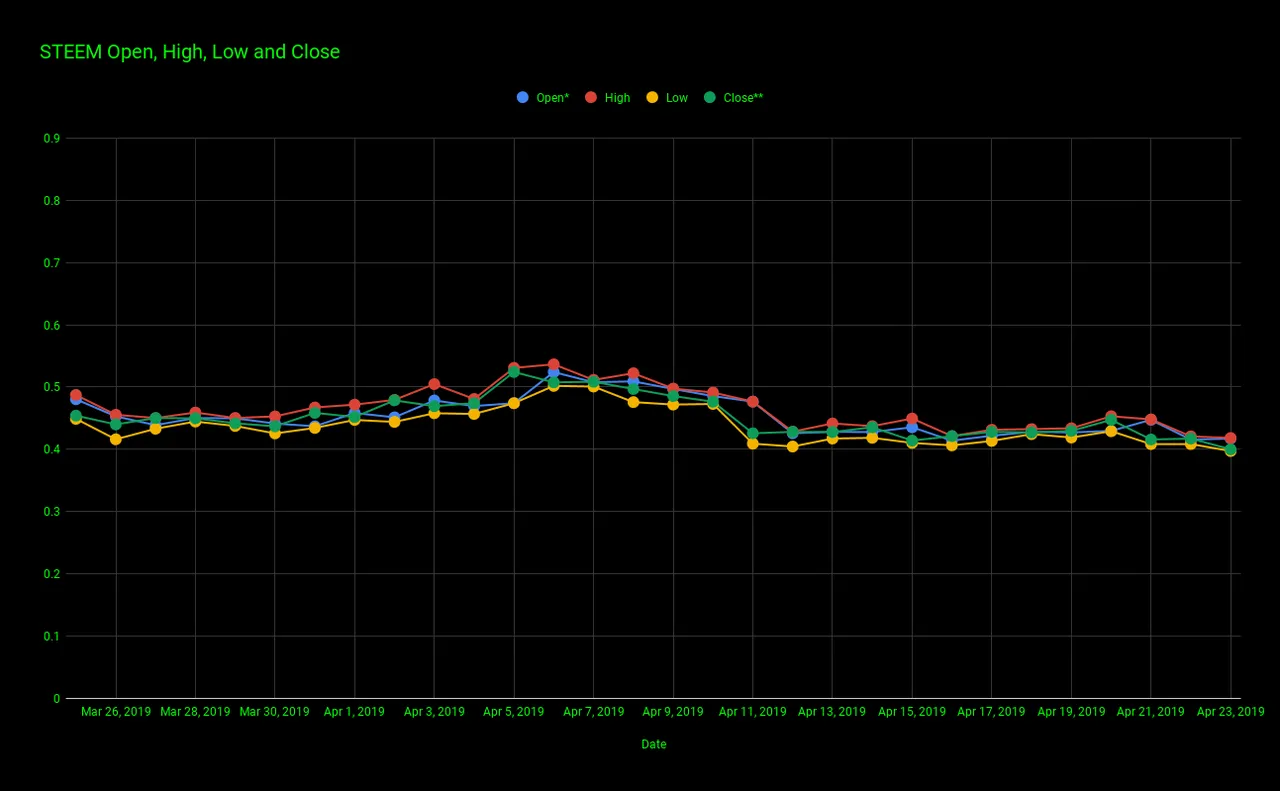Select the Low legend label
This screenshot has height=791, width=1280.
(677, 98)
